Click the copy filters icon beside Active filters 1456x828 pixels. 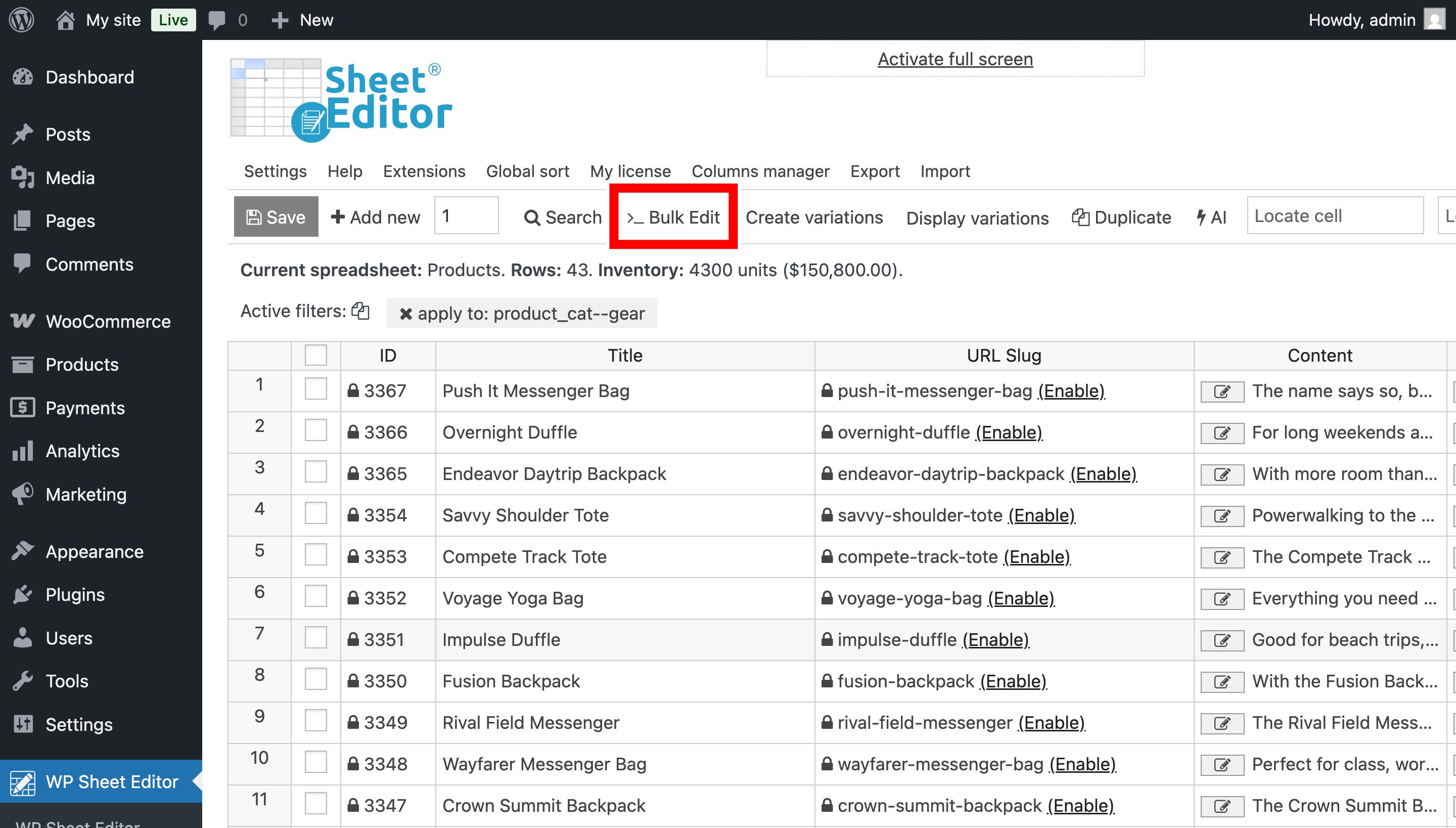click(x=360, y=311)
